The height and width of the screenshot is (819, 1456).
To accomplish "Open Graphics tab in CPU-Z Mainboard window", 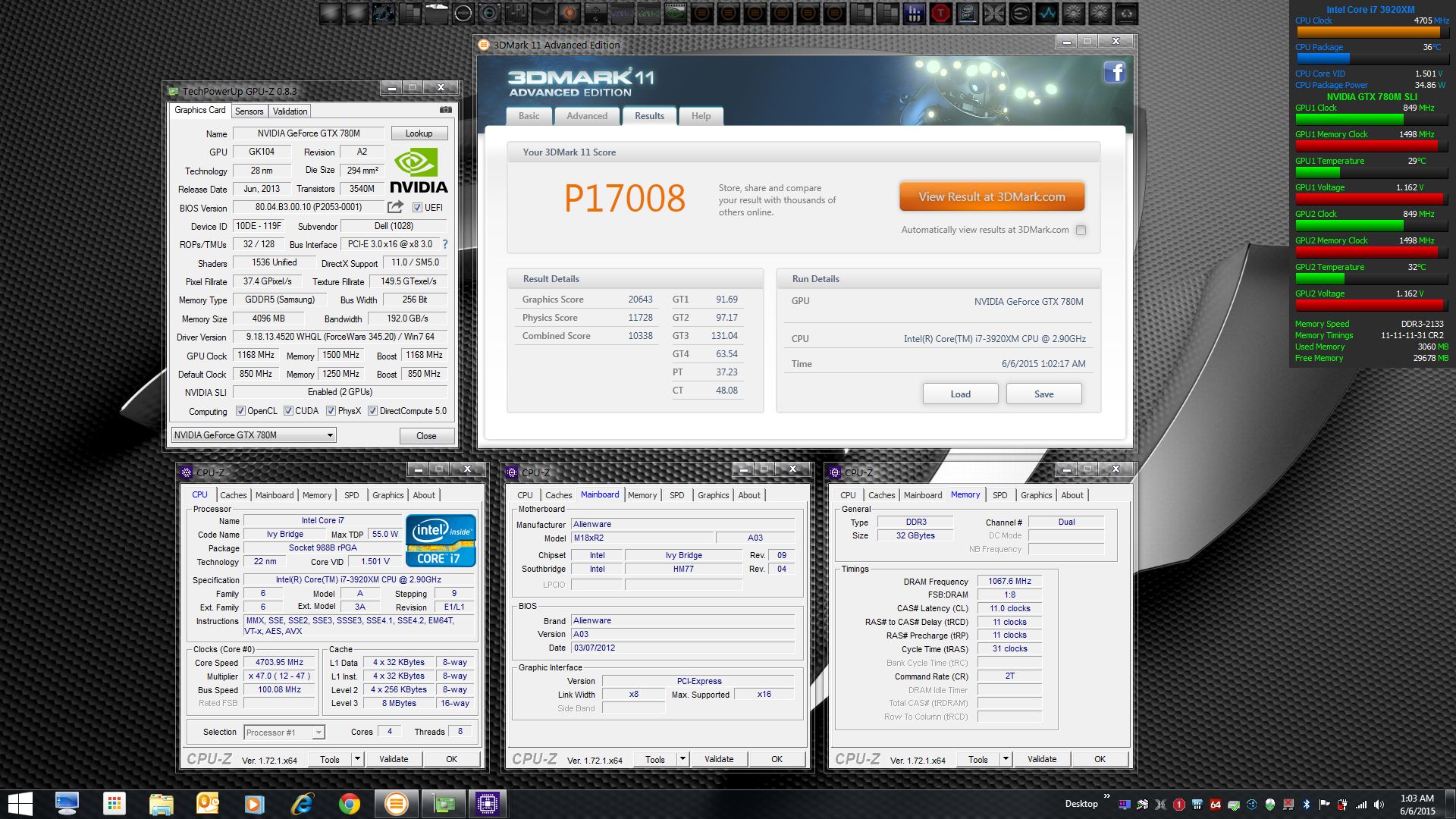I will point(714,495).
